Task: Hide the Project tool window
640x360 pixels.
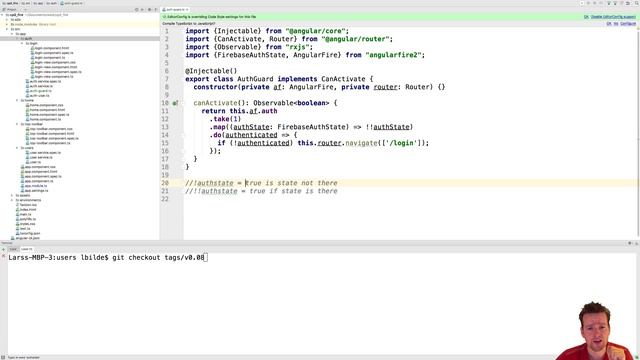Action: click(x=156, y=9)
